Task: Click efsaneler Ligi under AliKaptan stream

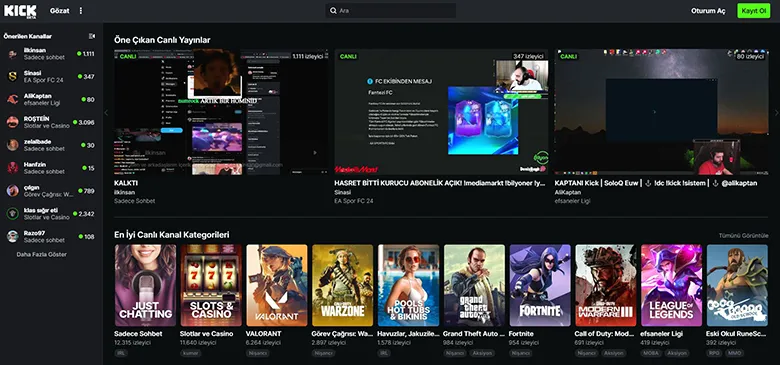Action: (x=574, y=201)
